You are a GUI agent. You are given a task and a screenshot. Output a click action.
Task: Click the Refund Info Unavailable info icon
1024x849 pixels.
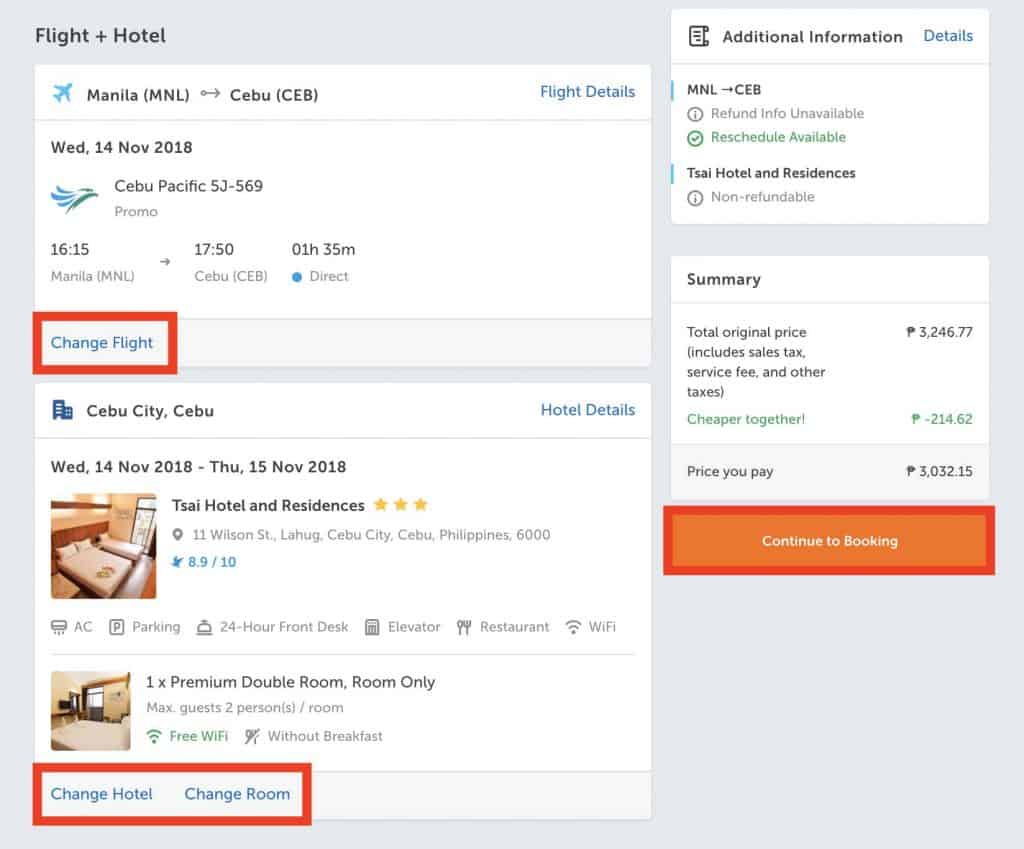696,114
